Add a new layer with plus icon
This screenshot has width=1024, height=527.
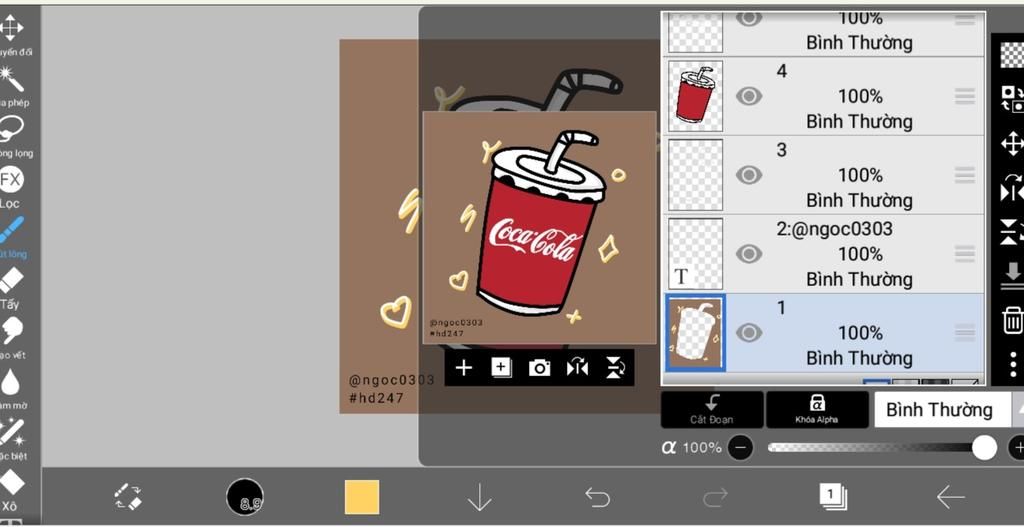[x=463, y=368]
